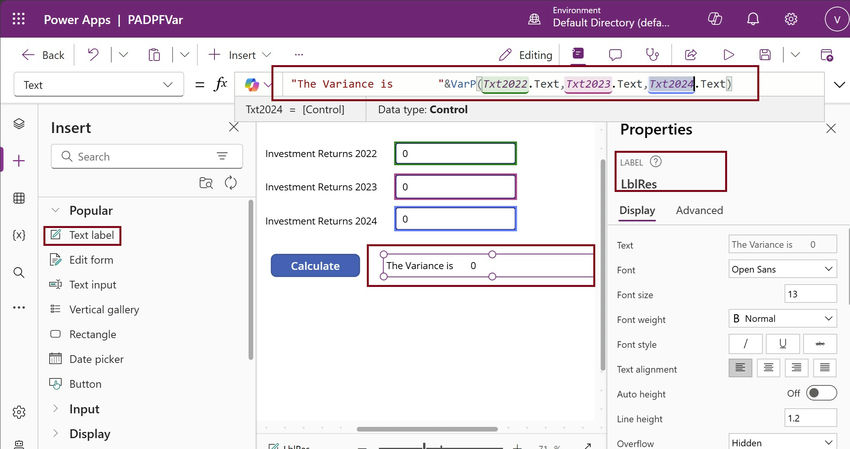850x449 pixels.
Task: Open the data table icon in sidebar
Action: coord(19,198)
